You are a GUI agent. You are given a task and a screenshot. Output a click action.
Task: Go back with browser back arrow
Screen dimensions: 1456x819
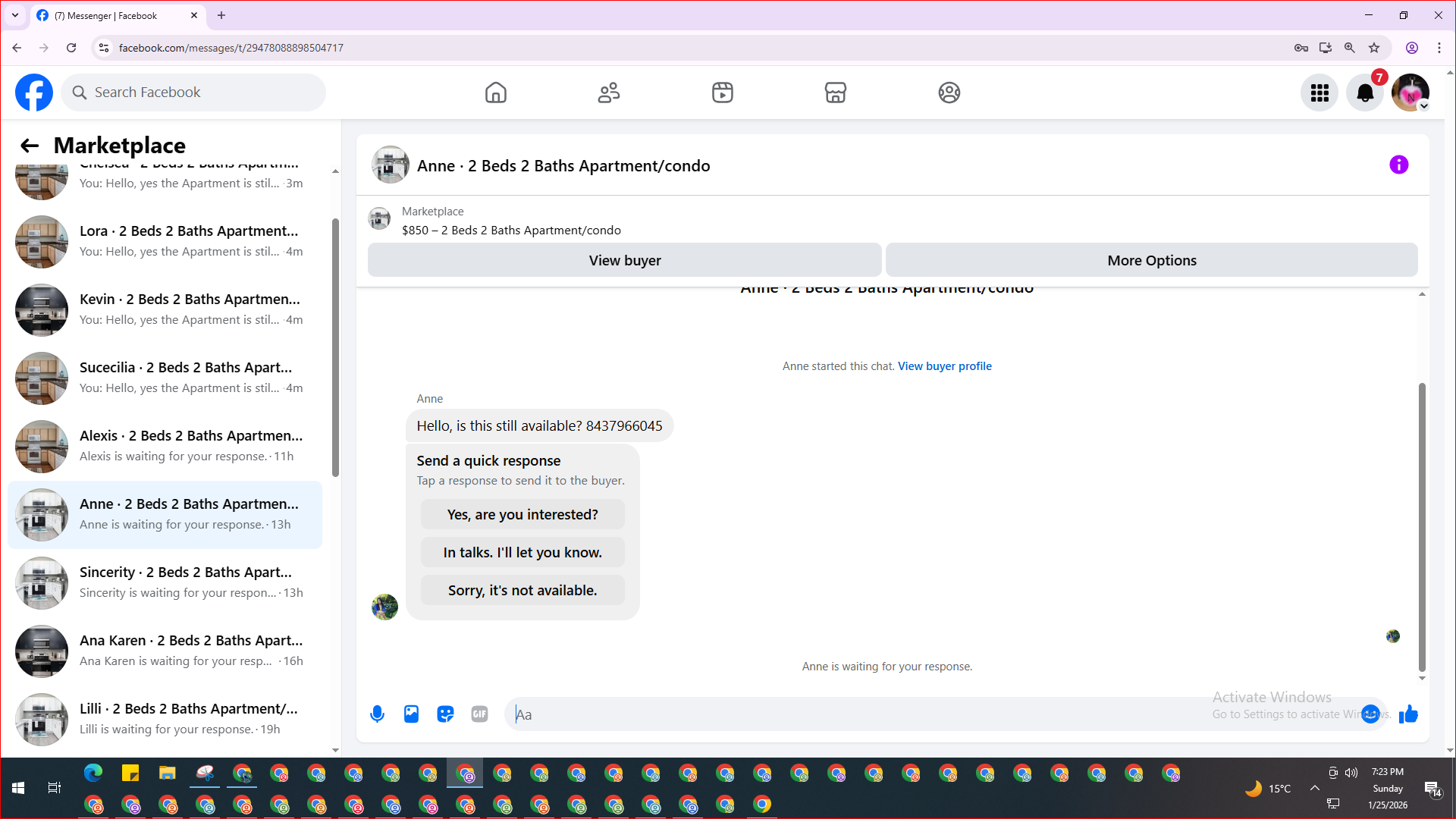[17, 48]
